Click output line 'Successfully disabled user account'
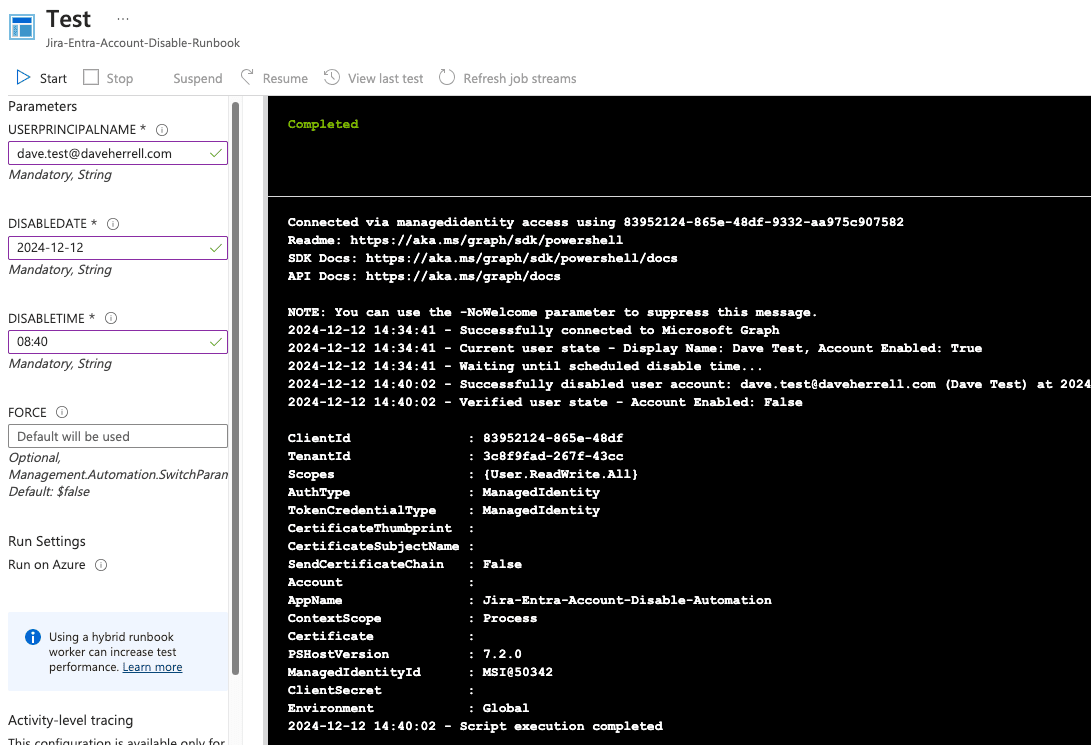This screenshot has width=1091, height=745. pyautogui.click(x=689, y=384)
